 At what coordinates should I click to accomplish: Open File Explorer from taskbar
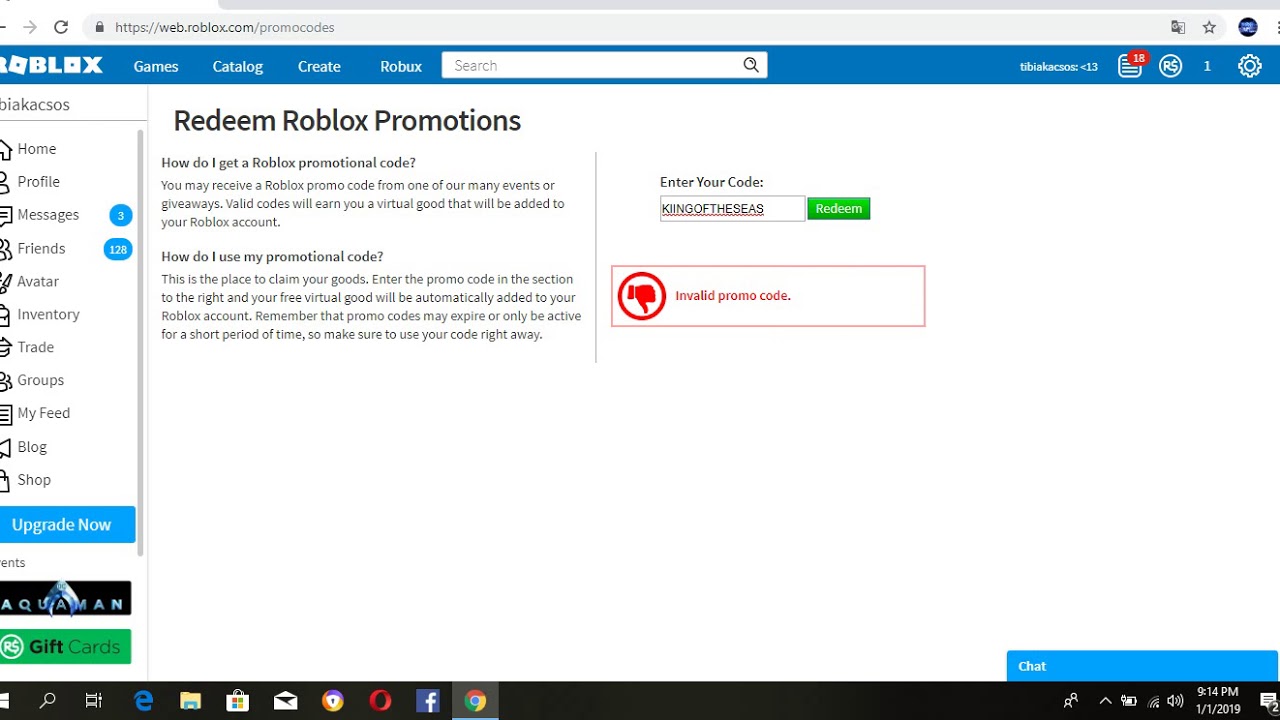pyautogui.click(x=190, y=701)
